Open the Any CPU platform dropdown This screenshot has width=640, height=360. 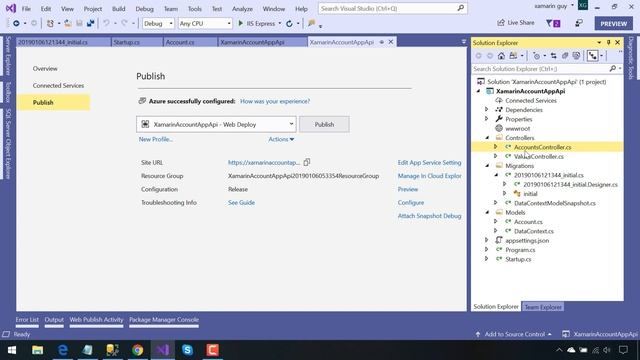pos(205,24)
